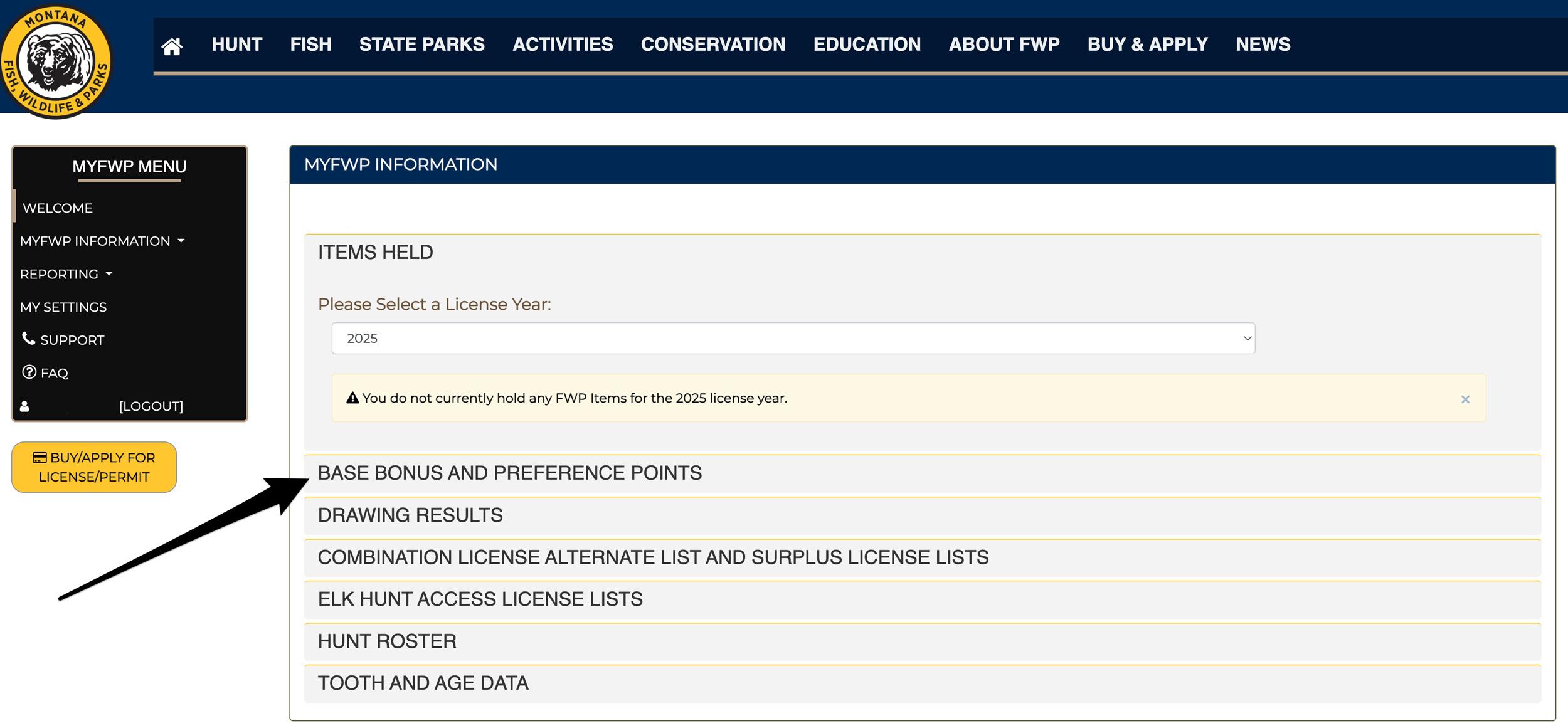Open the HUNT menu
The height and width of the screenshot is (728, 1568).
click(x=236, y=44)
